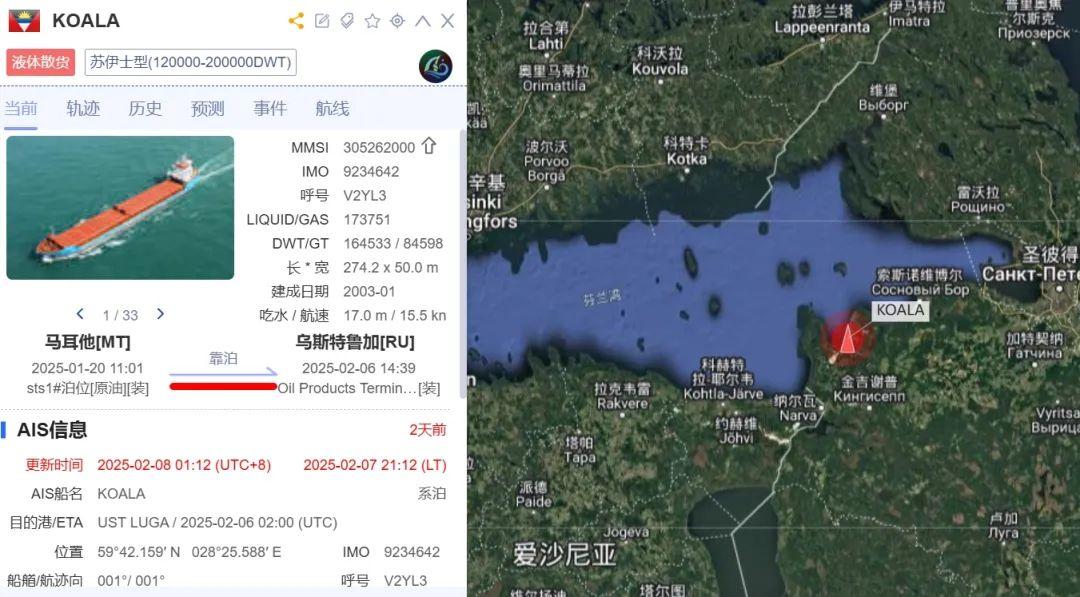Click the tag label icon
The width and height of the screenshot is (1080, 597).
tap(347, 21)
